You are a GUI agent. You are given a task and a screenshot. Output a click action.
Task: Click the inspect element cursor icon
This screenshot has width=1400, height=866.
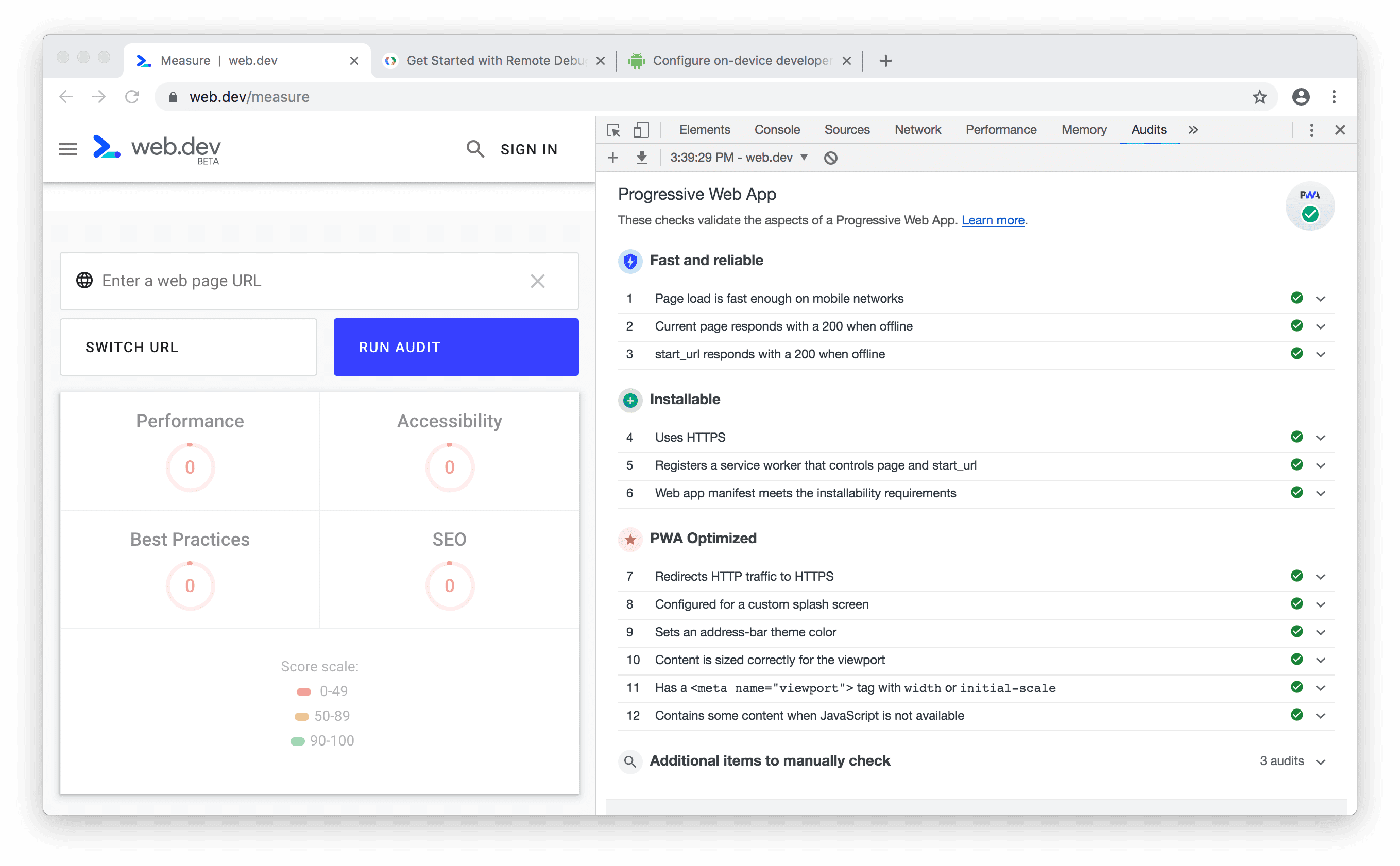tap(613, 131)
